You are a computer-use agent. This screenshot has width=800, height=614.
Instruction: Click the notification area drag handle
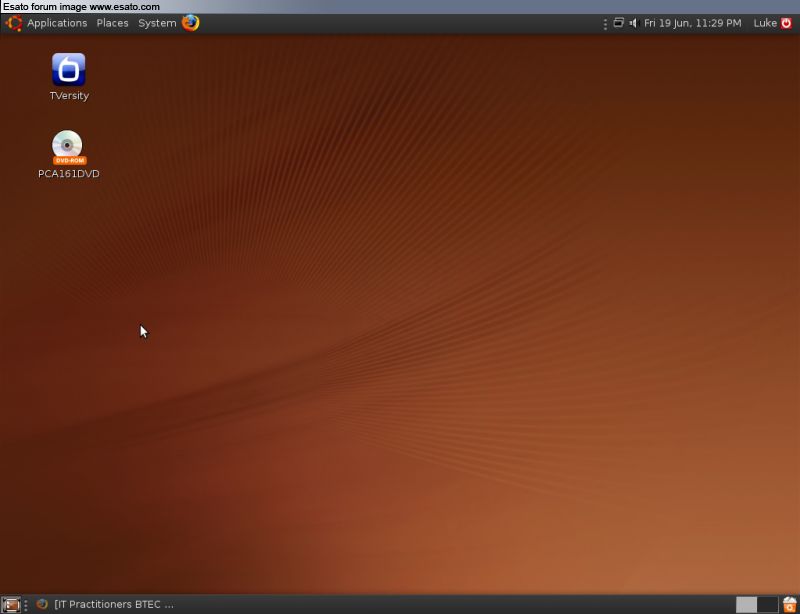click(606, 23)
